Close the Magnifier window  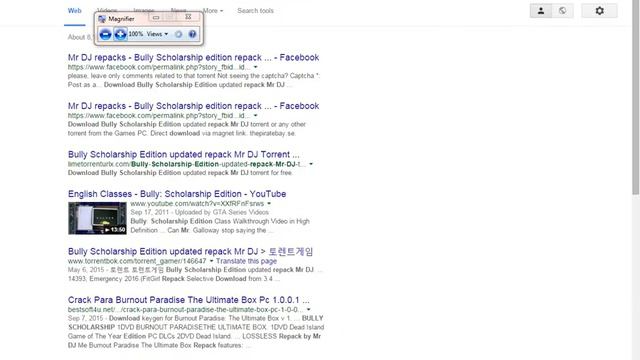(188, 17)
